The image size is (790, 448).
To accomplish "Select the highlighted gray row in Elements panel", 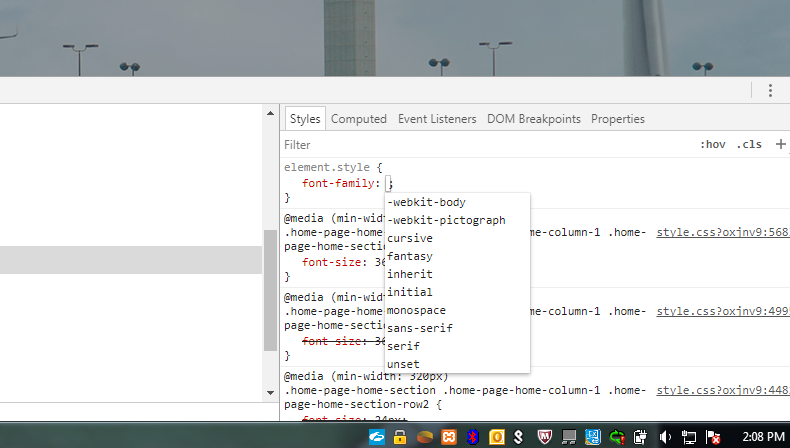I will (x=131, y=260).
